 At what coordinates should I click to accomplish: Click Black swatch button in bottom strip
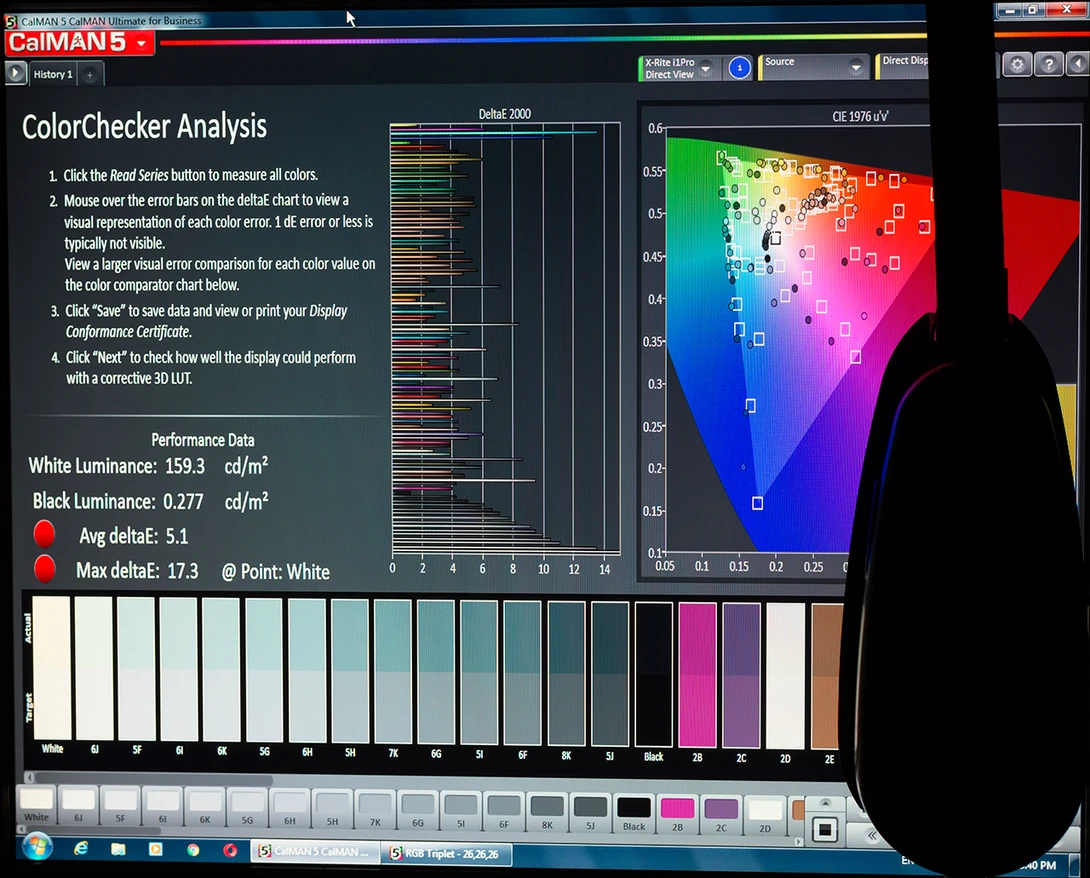tap(634, 815)
